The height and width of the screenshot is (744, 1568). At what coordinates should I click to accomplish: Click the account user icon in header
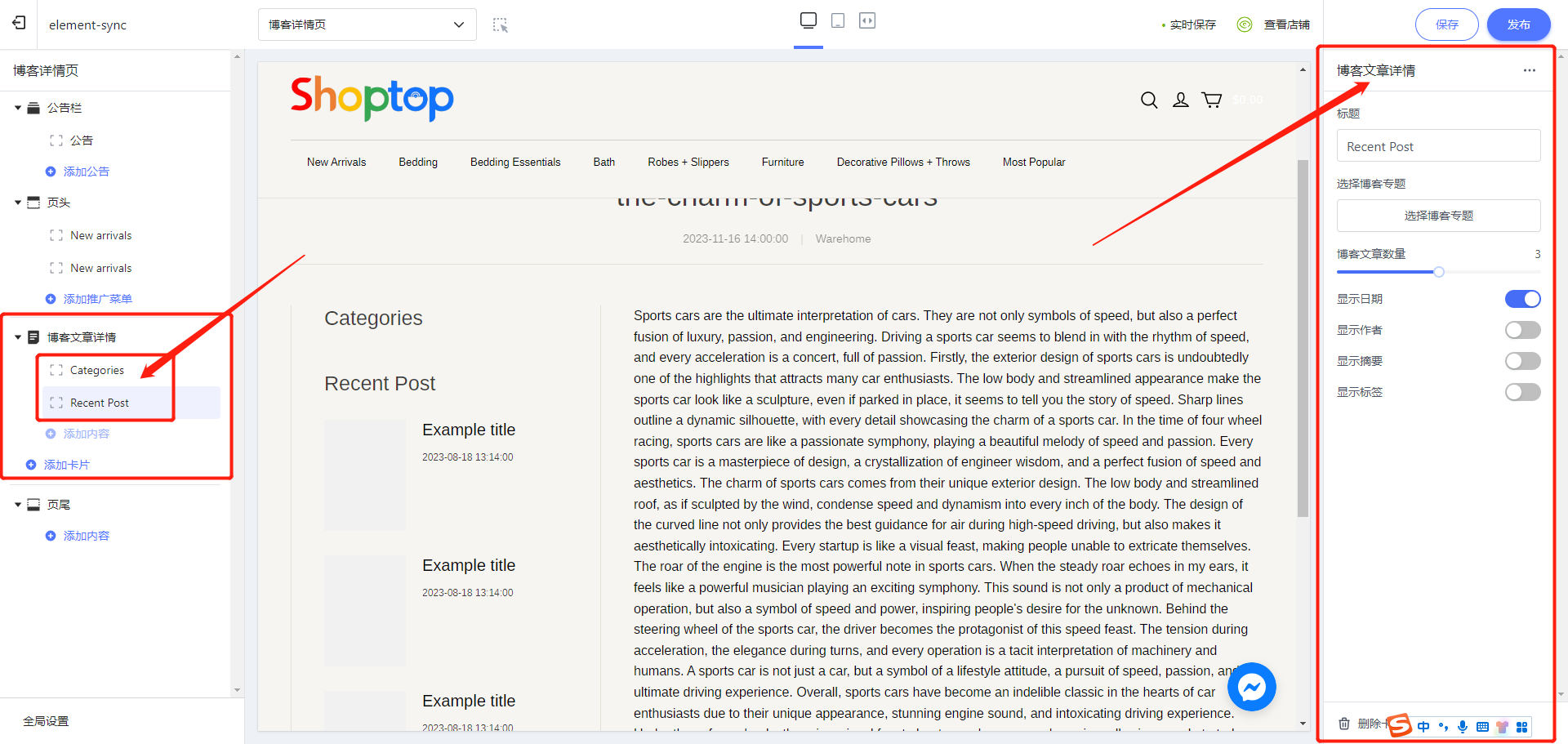pos(1181,100)
